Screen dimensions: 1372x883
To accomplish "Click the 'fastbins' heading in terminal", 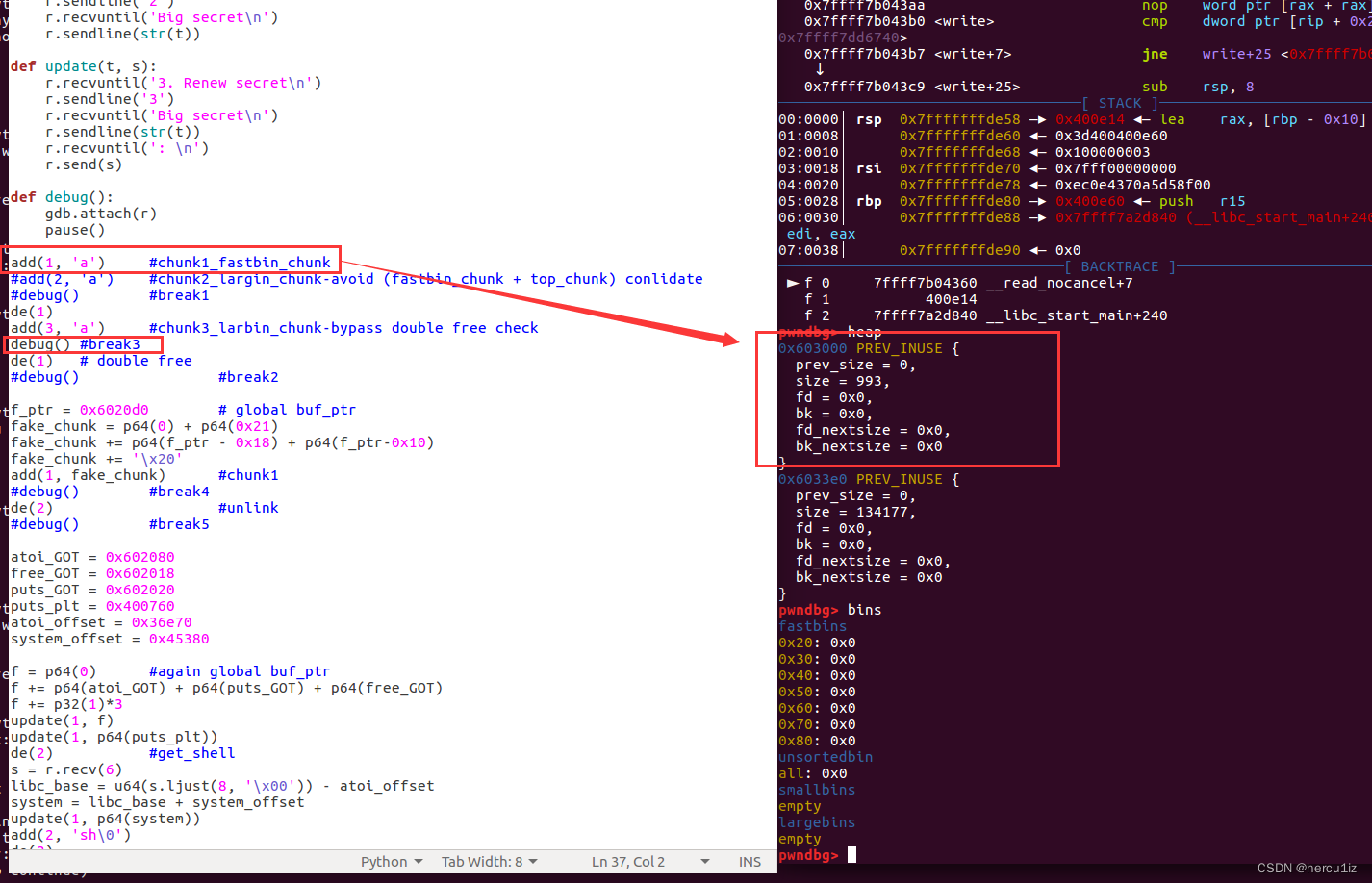I will pyautogui.click(x=813, y=626).
